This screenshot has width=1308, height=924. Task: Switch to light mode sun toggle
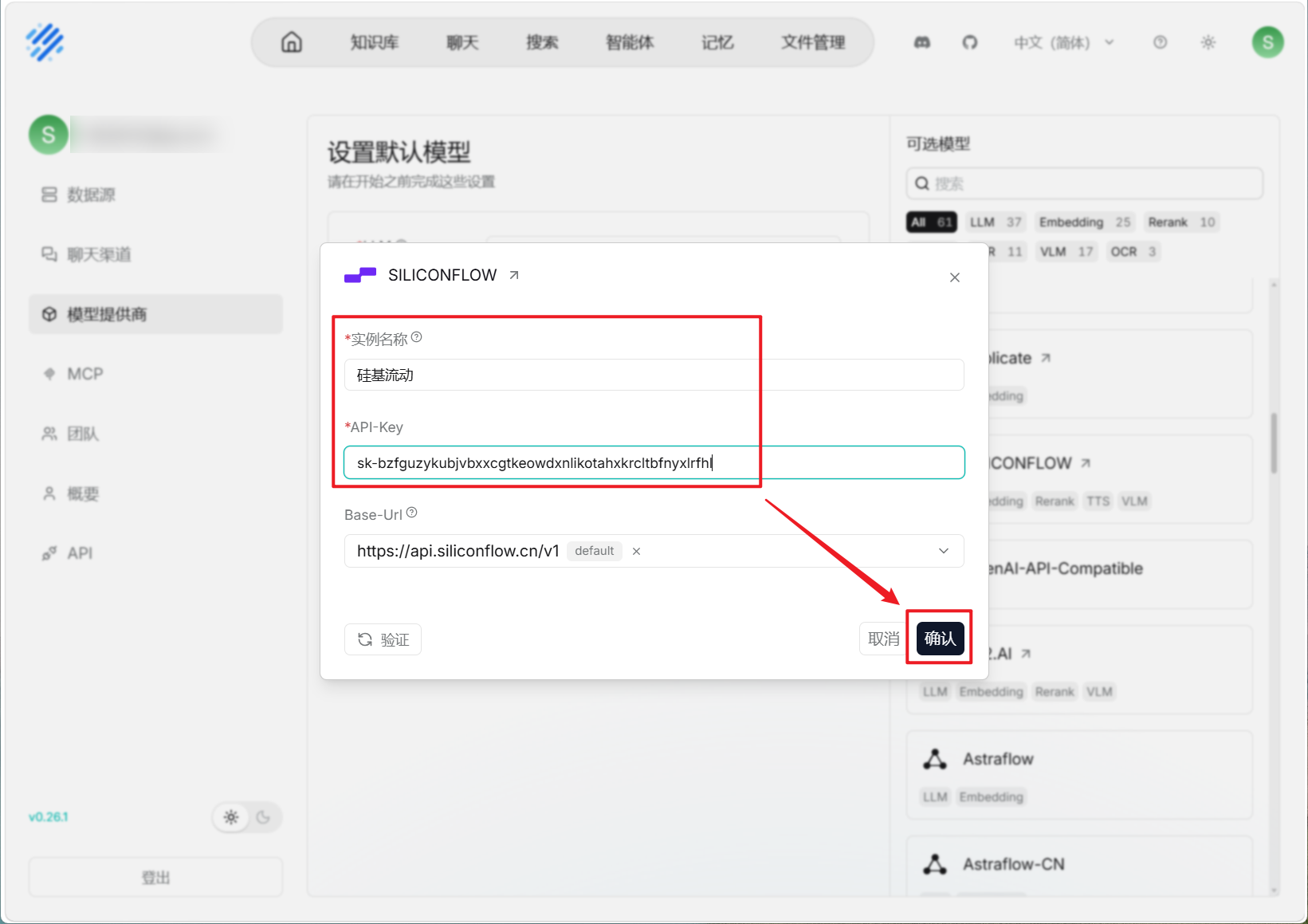coord(231,817)
